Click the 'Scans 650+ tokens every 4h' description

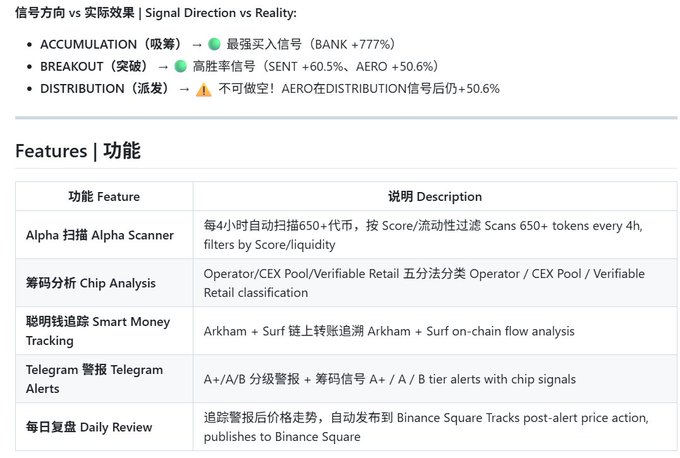click(x=435, y=235)
